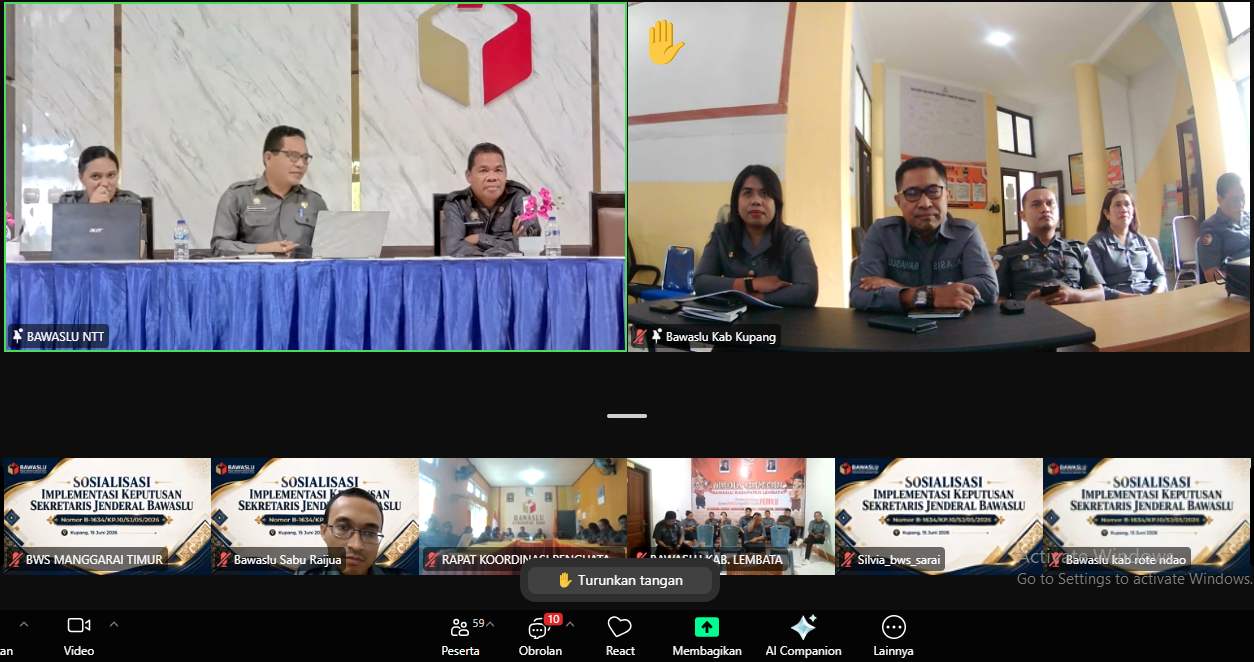Select the BAWASLU NTT main video tile
This screenshot has height=662, width=1254.
click(315, 177)
